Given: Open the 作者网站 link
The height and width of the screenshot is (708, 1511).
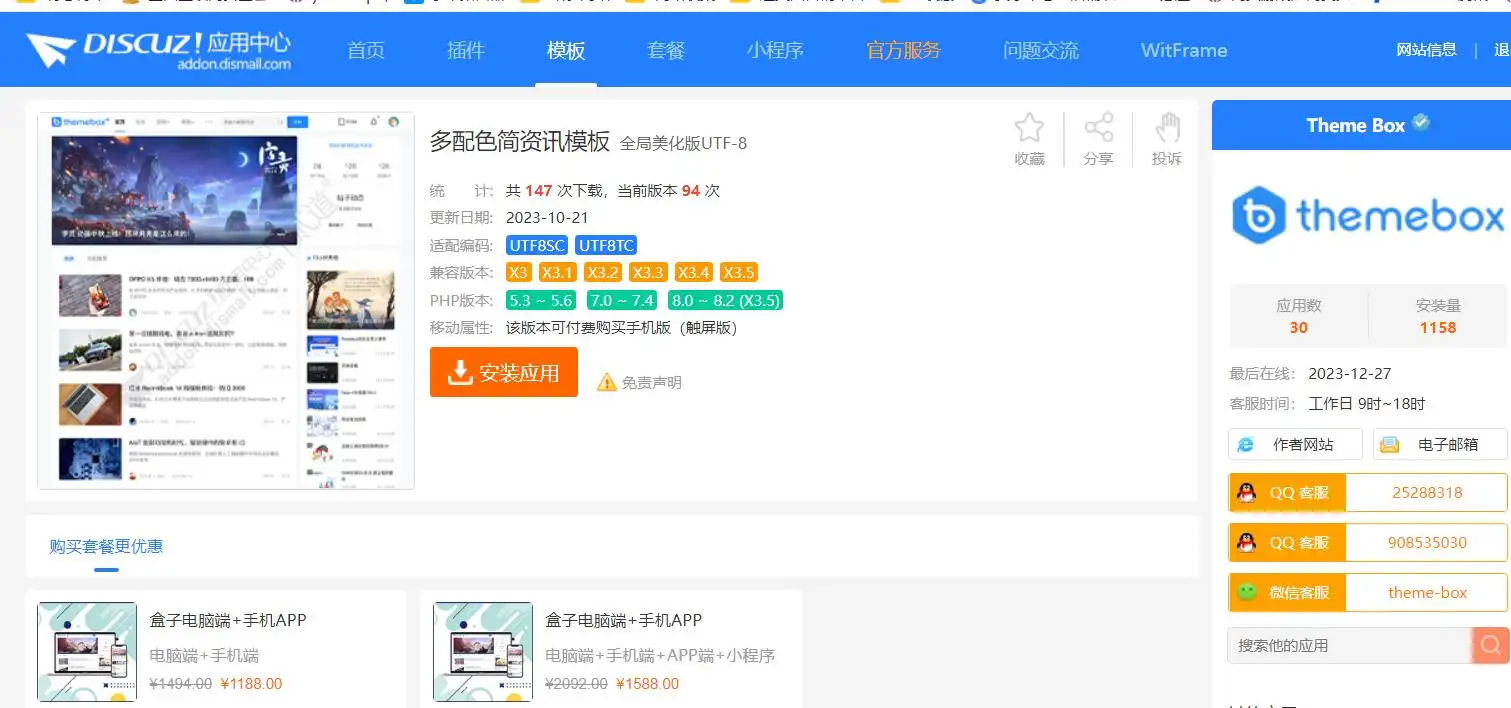Looking at the screenshot, I should point(1295,444).
